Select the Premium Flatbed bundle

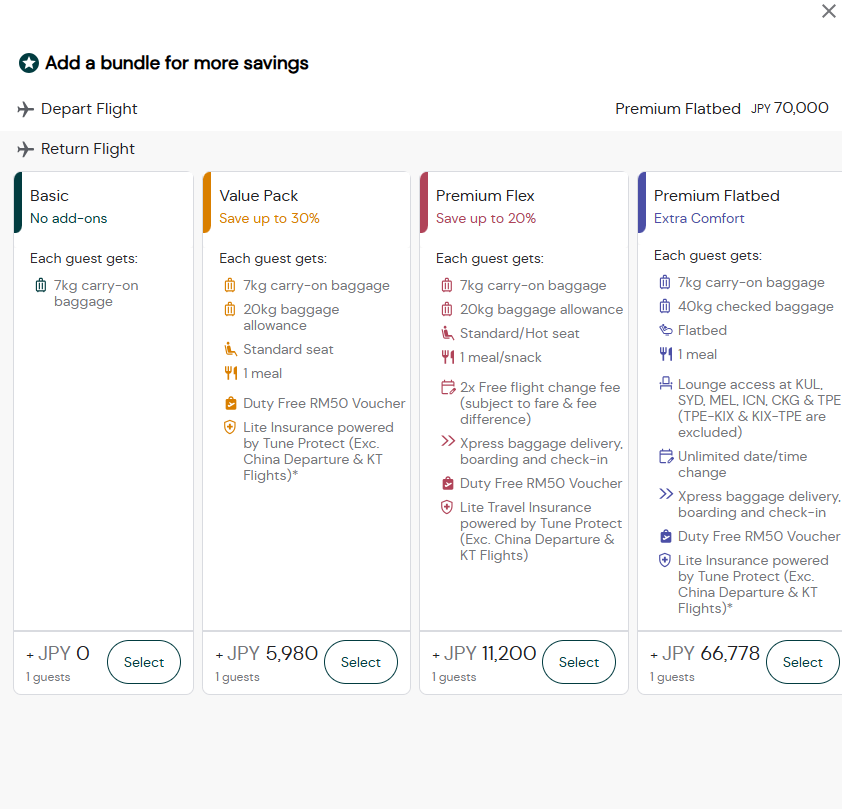point(802,662)
